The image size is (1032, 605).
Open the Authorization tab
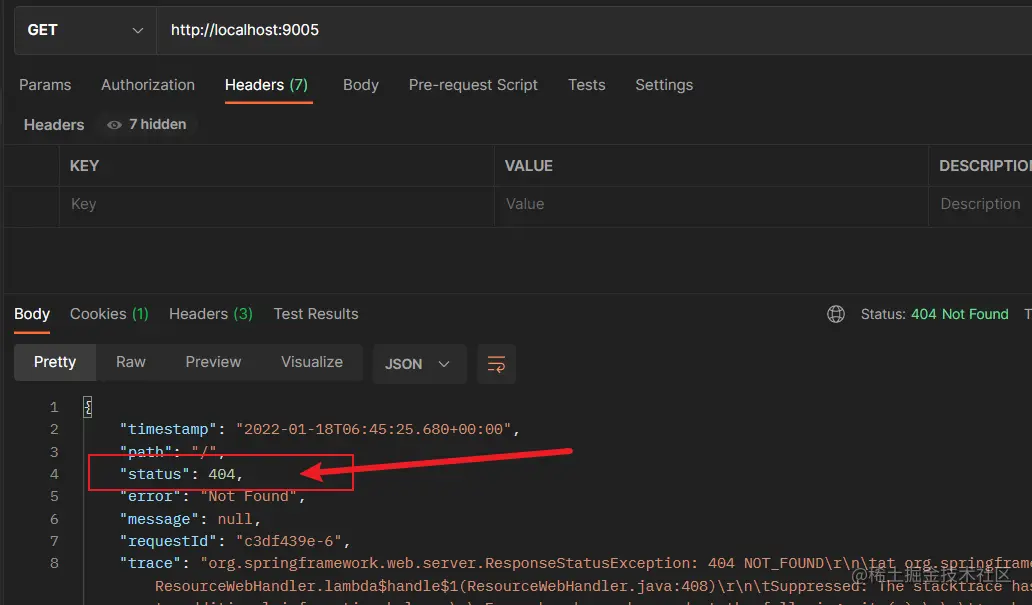(148, 85)
